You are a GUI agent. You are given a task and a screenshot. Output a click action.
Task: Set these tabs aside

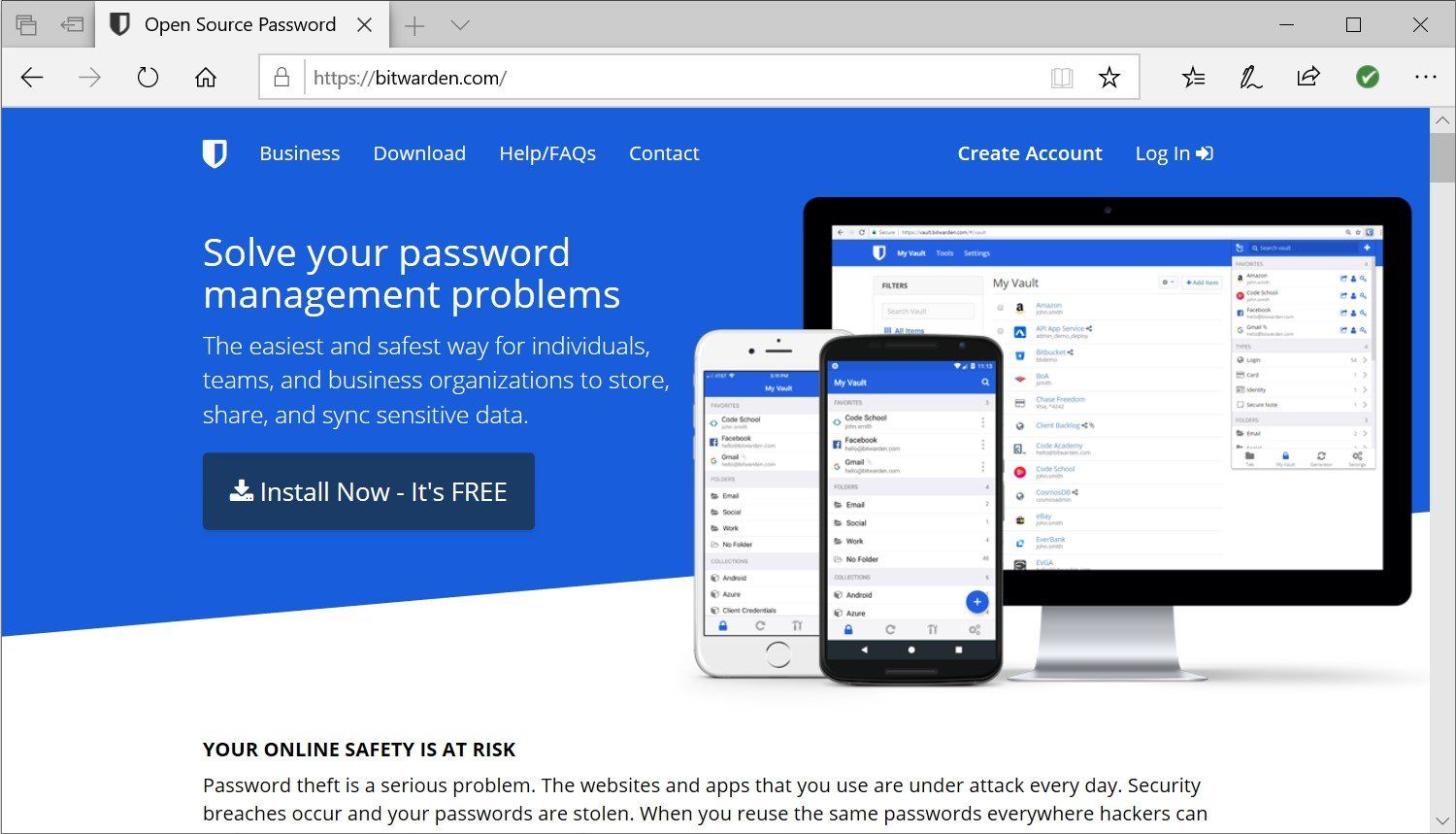pyautogui.click(x=72, y=25)
